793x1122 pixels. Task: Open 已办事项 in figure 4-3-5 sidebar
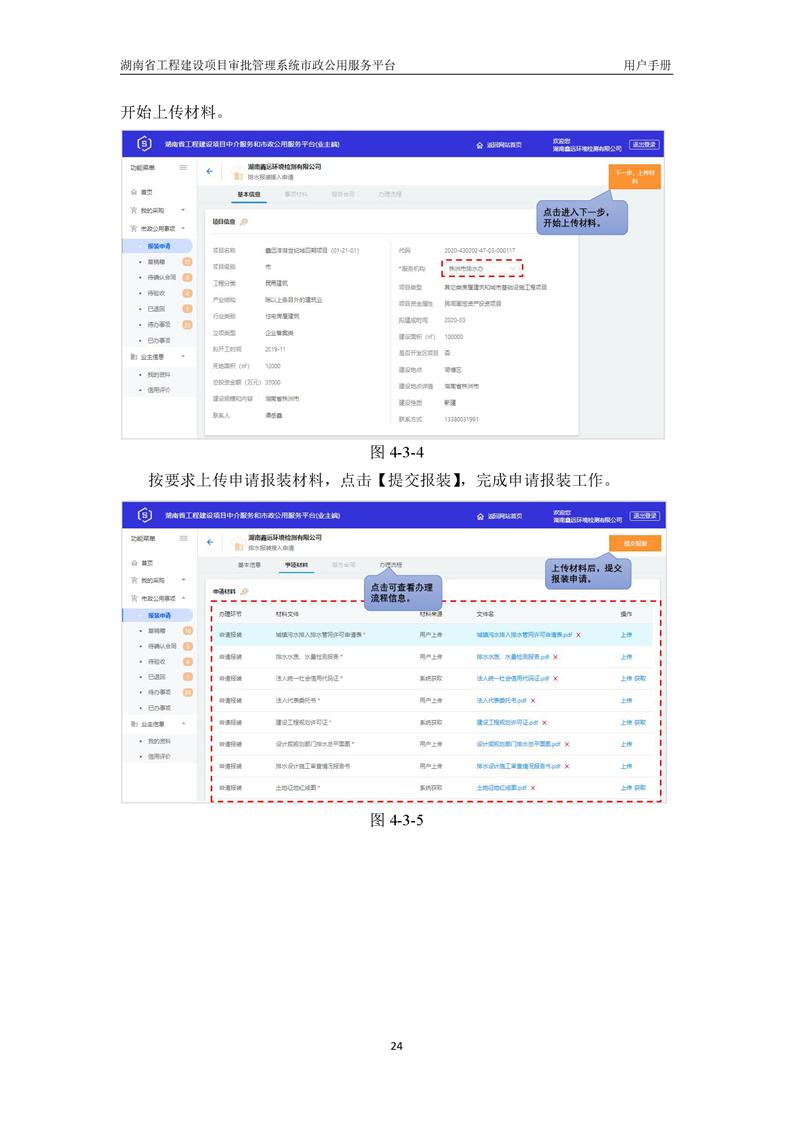click(x=159, y=708)
